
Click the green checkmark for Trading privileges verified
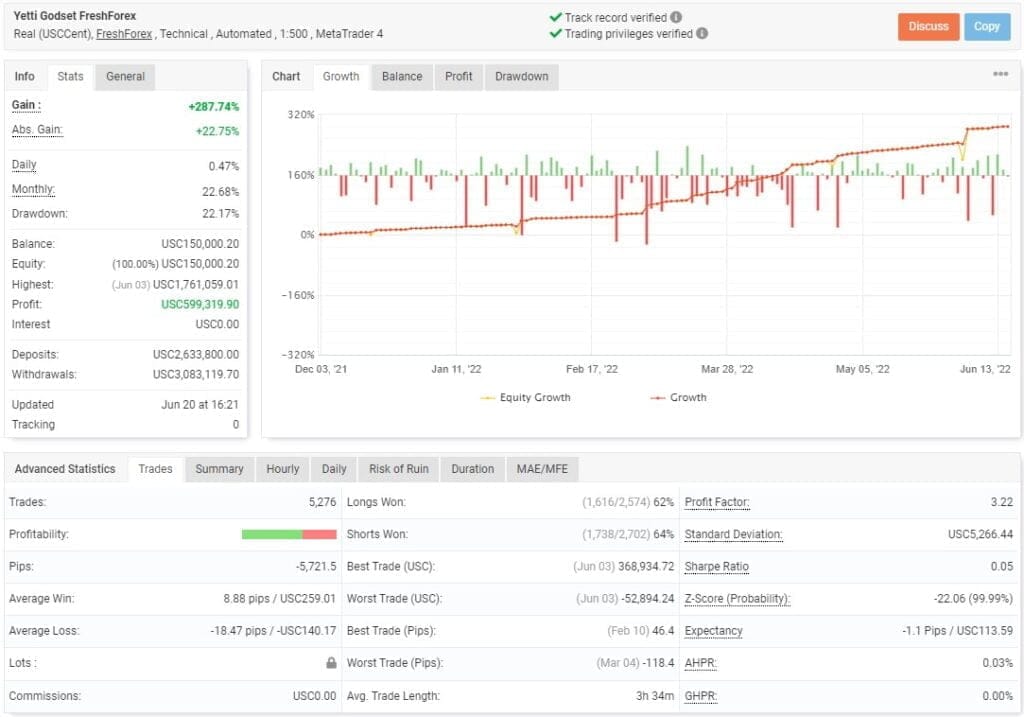click(555, 33)
